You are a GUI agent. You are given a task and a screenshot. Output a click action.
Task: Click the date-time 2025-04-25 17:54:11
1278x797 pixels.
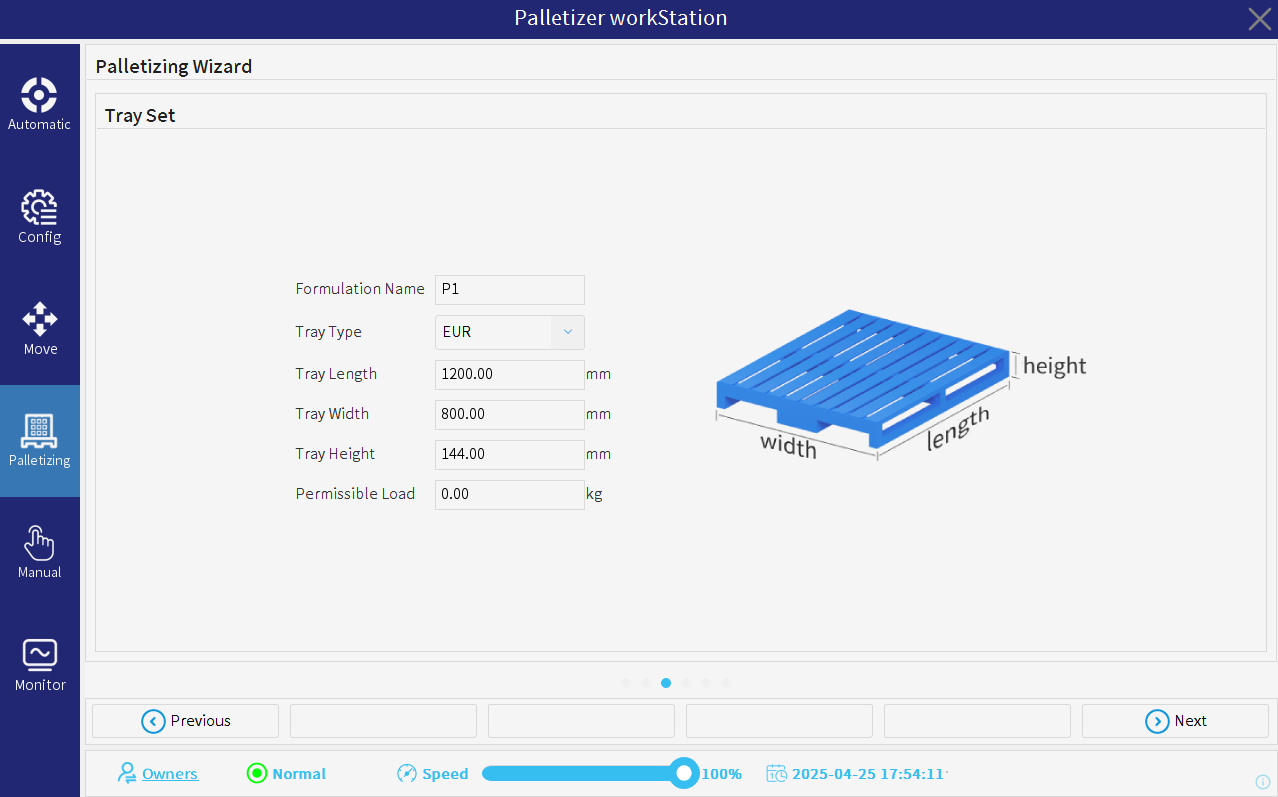869,774
